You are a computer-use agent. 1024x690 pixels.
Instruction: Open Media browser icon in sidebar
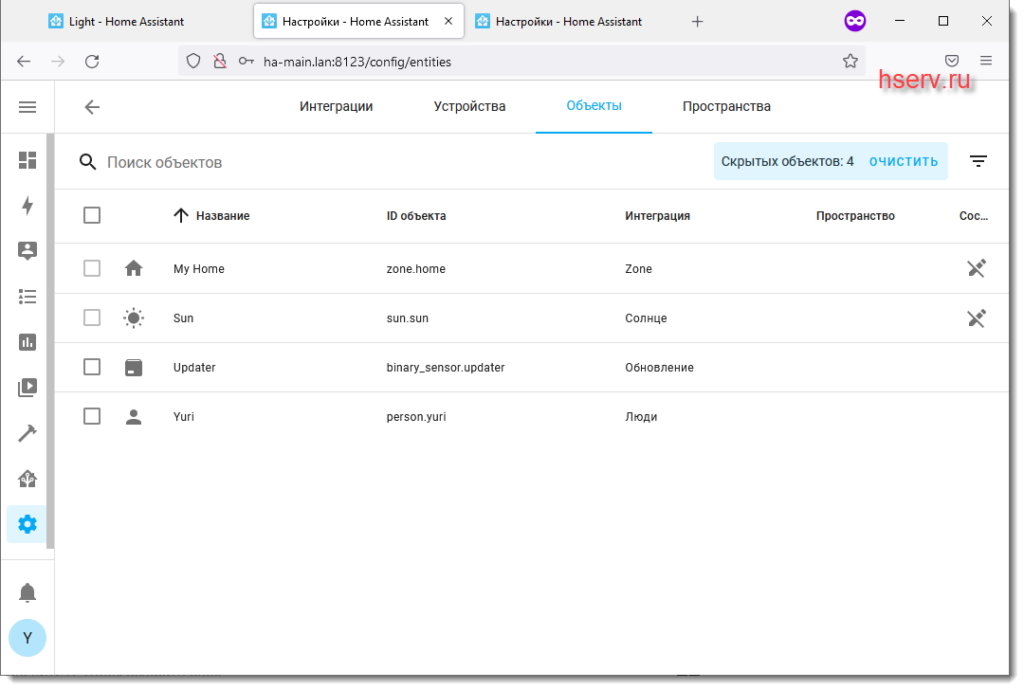coord(28,387)
